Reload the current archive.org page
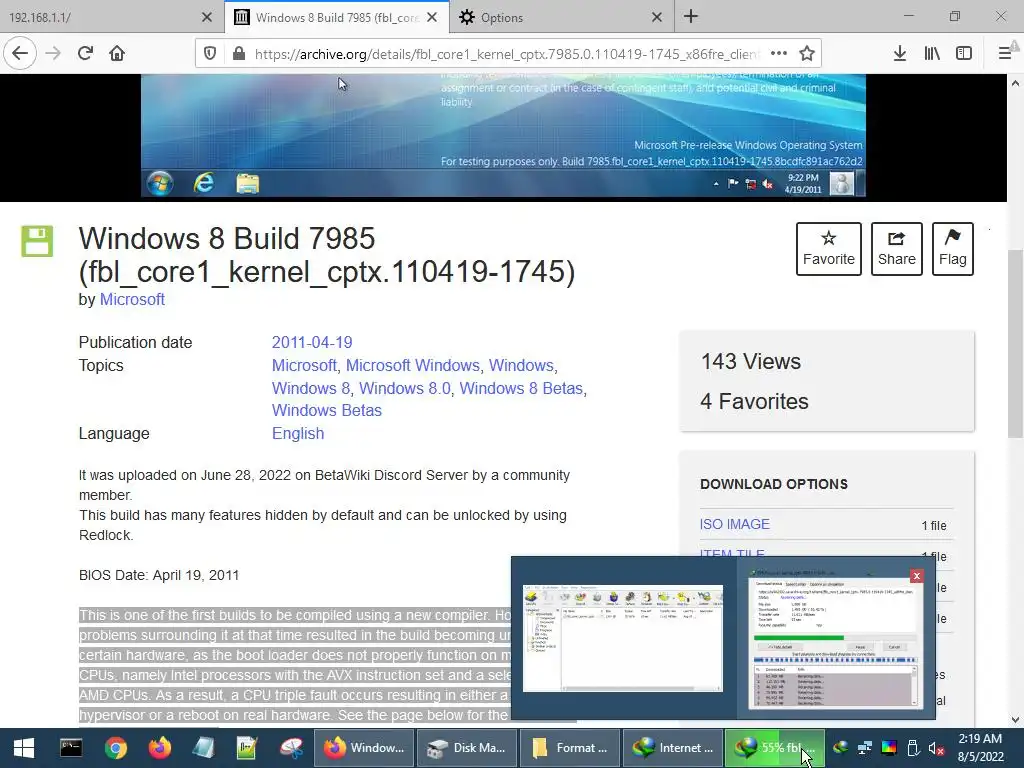 (x=86, y=53)
